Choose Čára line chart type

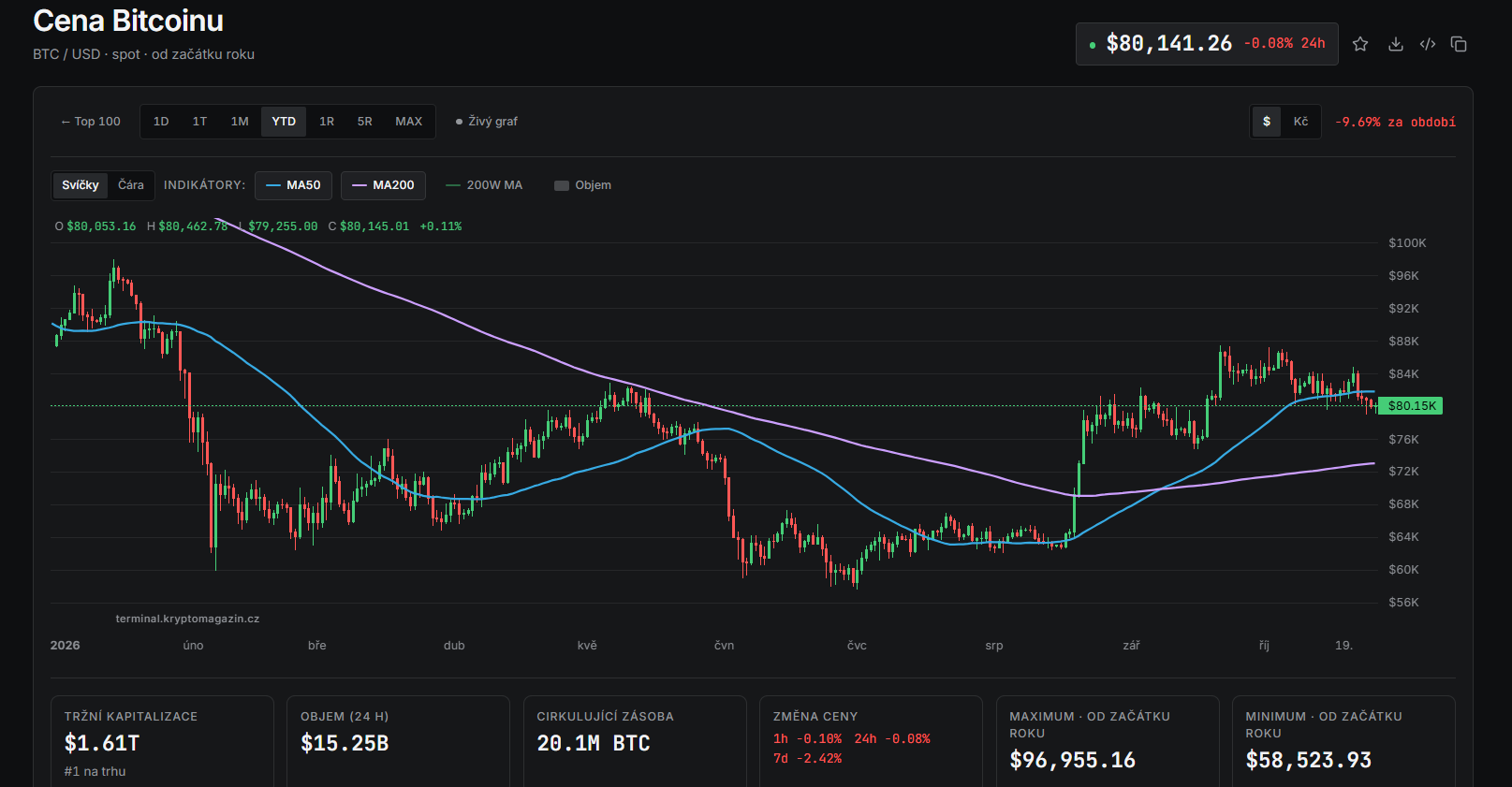[131, 185]
